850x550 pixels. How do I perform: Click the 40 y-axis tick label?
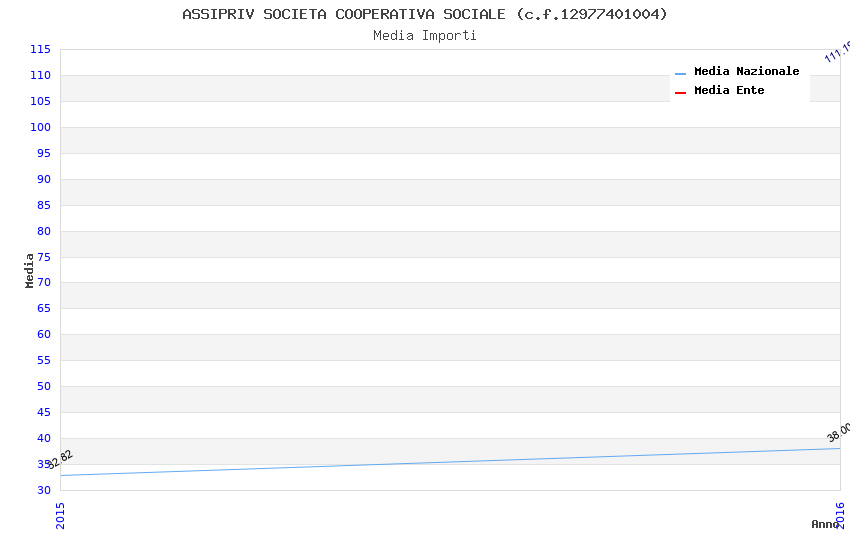point(43,438)
